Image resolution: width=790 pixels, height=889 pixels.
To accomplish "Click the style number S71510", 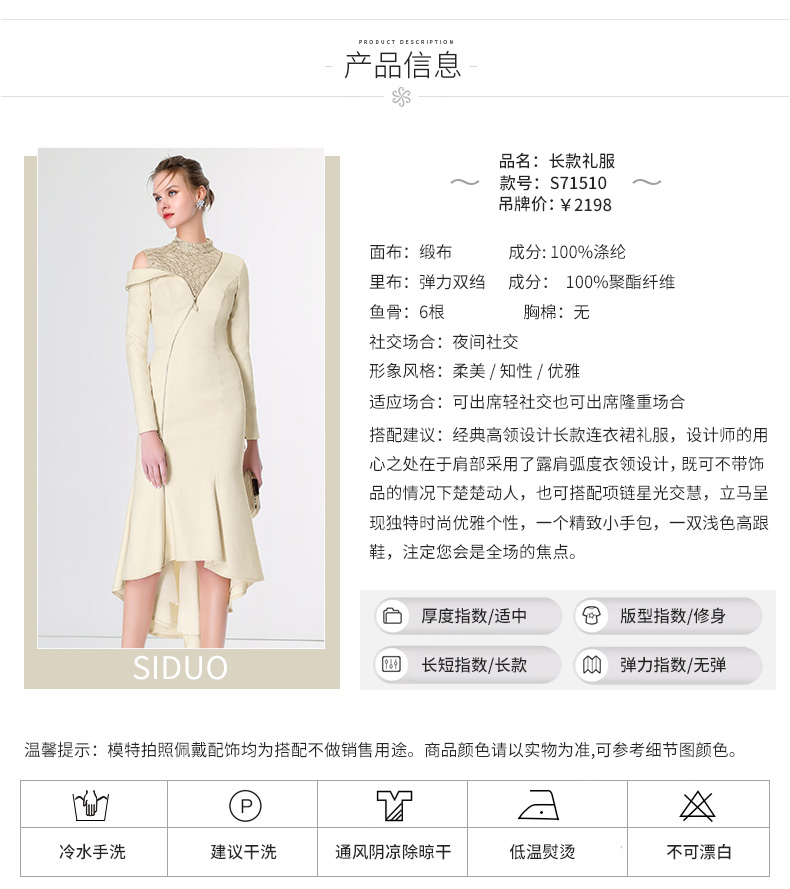I will click(x=578, y=183).
